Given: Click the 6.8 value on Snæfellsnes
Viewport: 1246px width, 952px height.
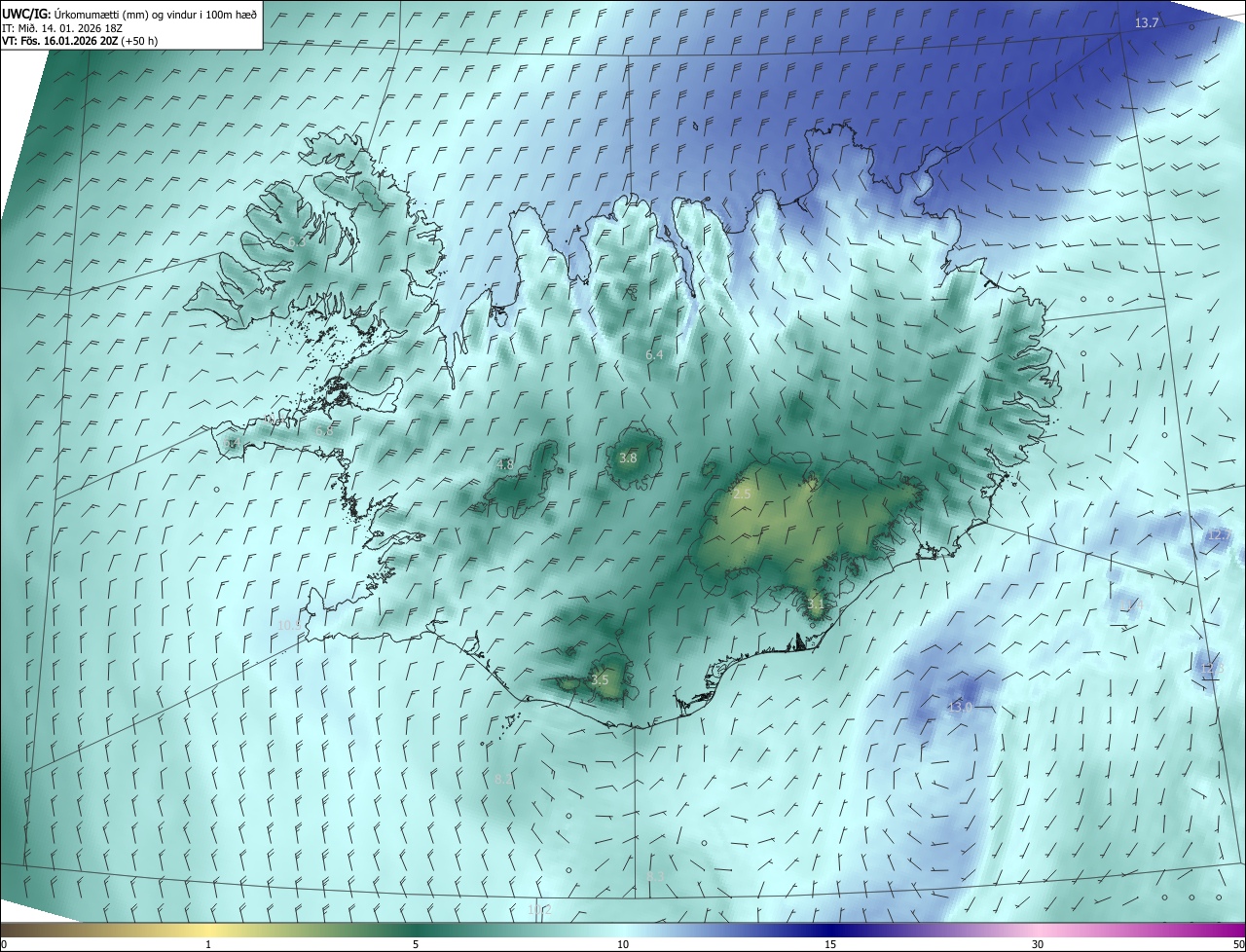Looking at the screenshot, I should click(324, 429).
